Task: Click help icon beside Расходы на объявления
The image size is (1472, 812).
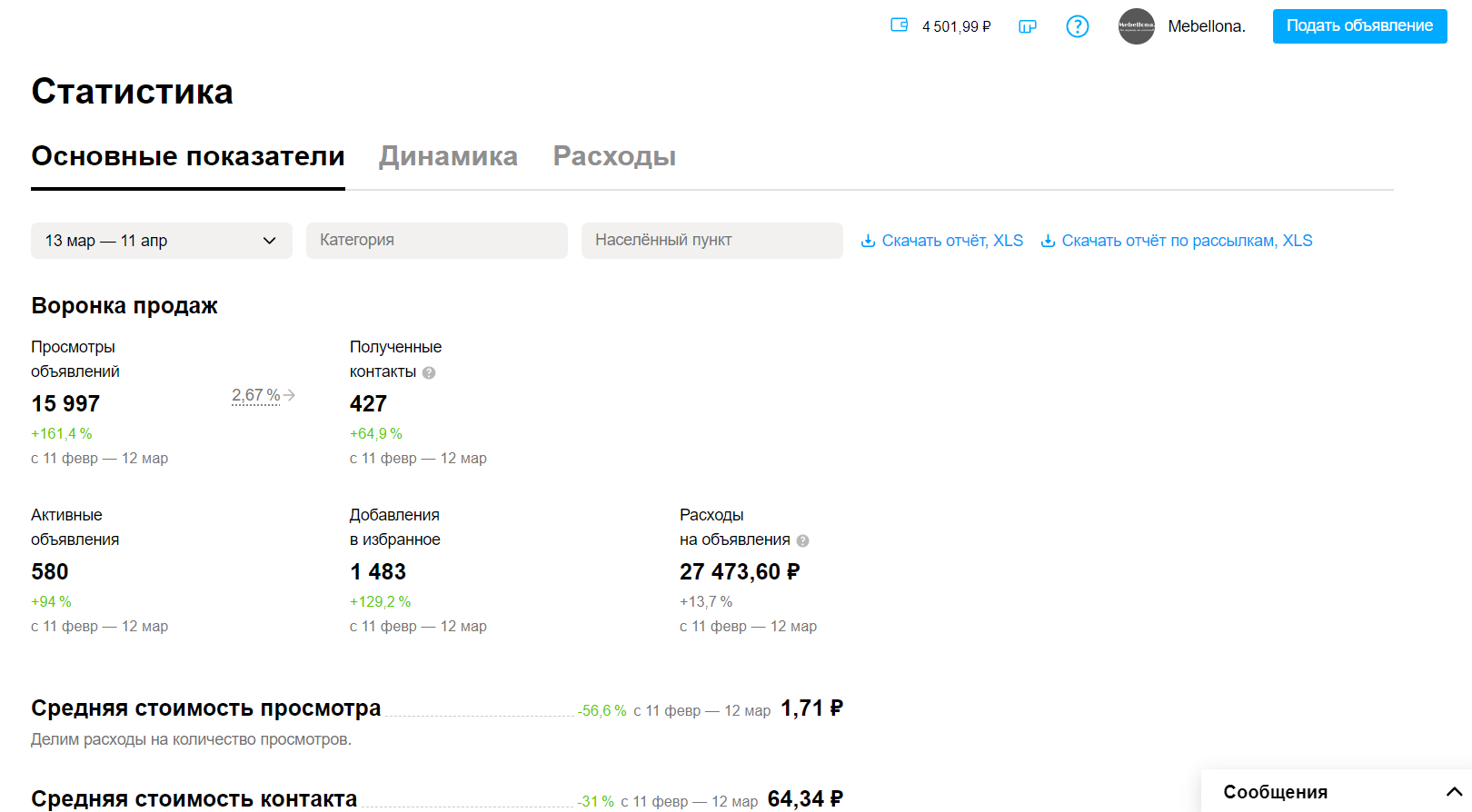Action: pyautogui.click(x=802, y=540)
